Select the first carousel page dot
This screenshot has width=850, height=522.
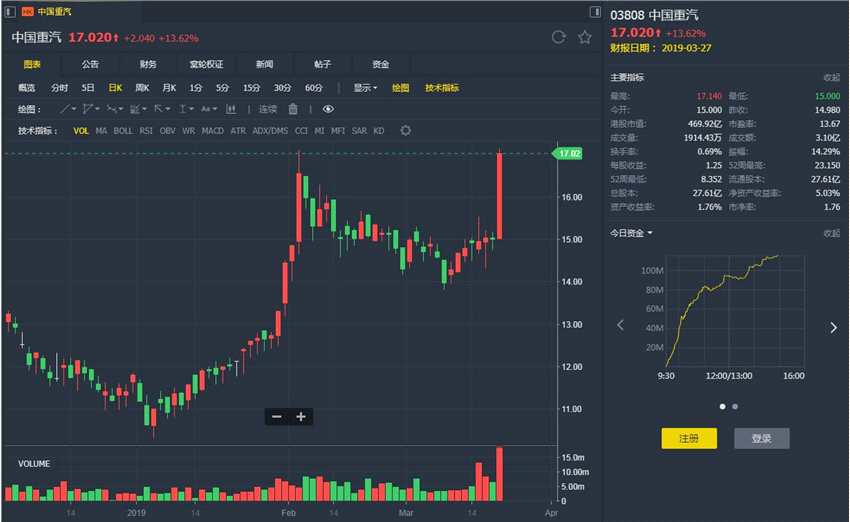722,406
